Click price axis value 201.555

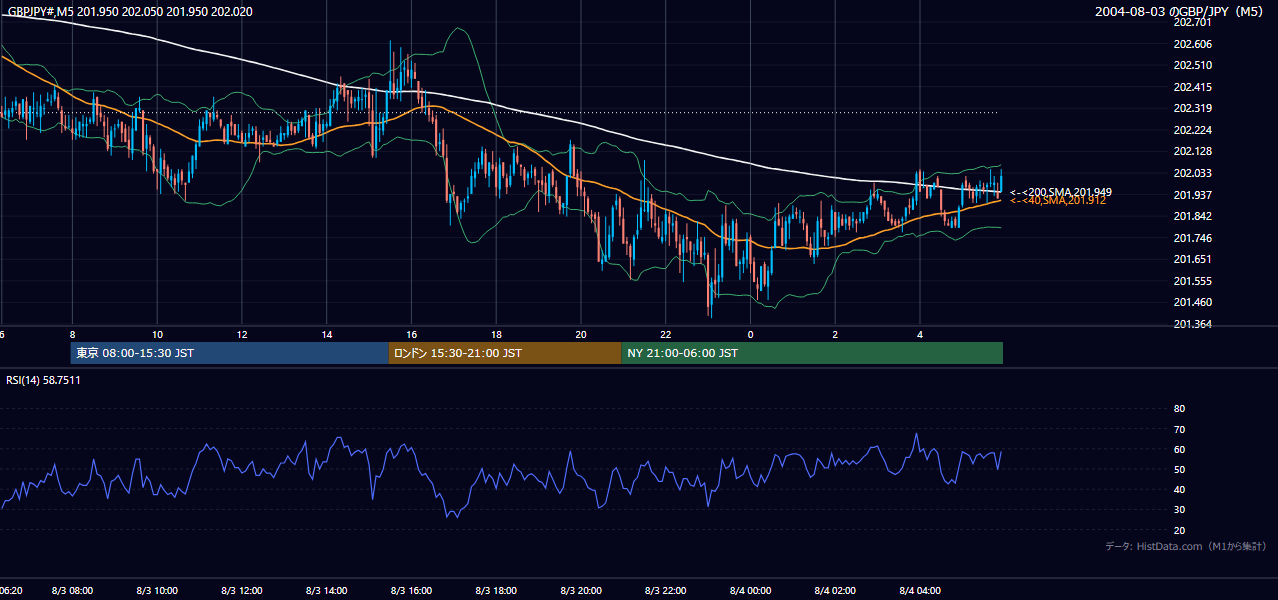pos(1192,281)
